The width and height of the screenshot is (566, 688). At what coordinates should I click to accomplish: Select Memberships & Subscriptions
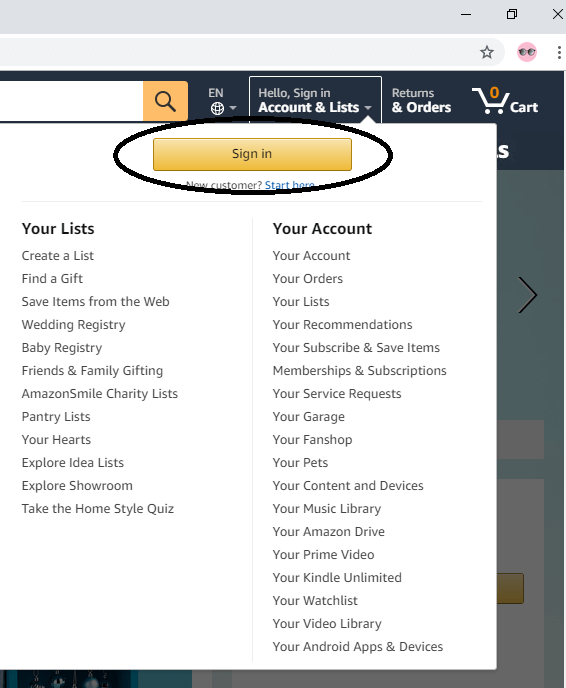point(359,371)
